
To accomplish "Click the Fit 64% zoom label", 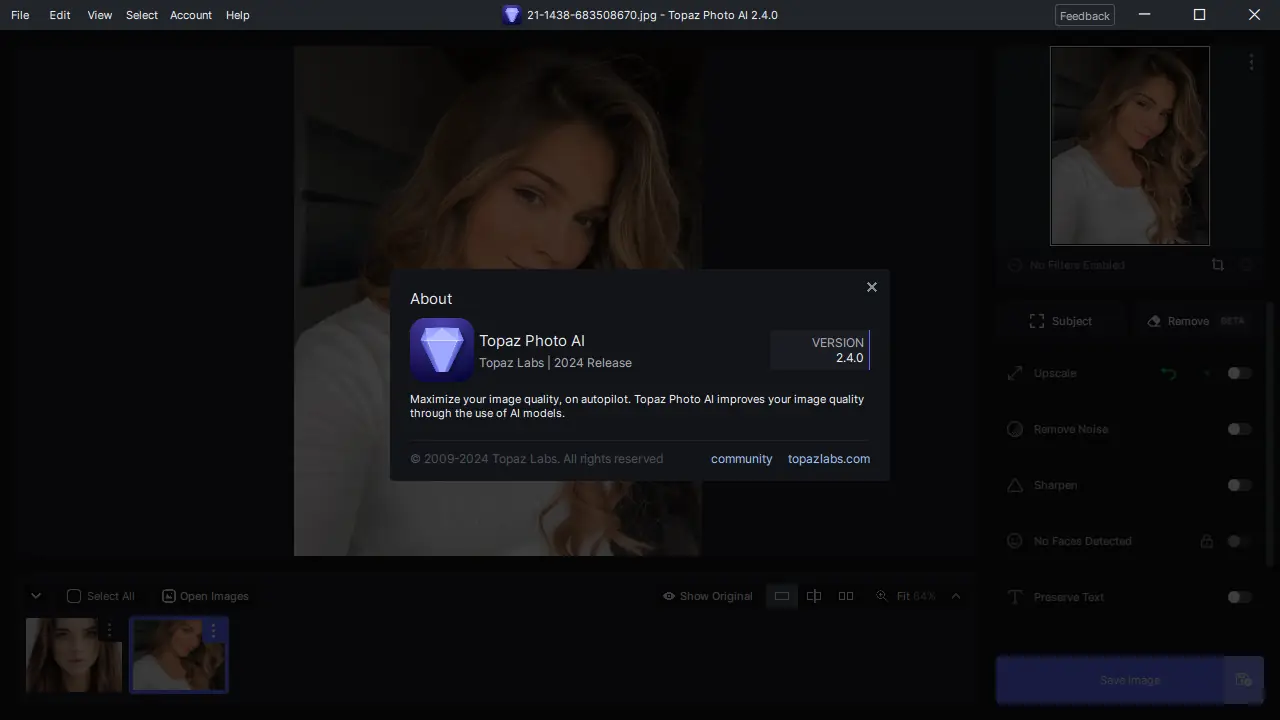I will [x=916, y=596].
